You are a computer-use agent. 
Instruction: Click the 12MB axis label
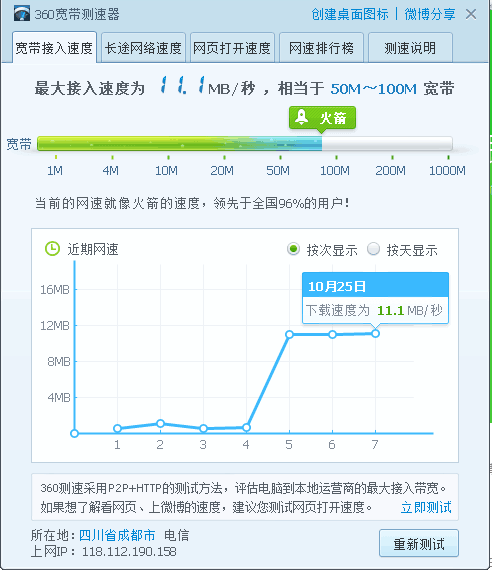click(x=55, y=325)
